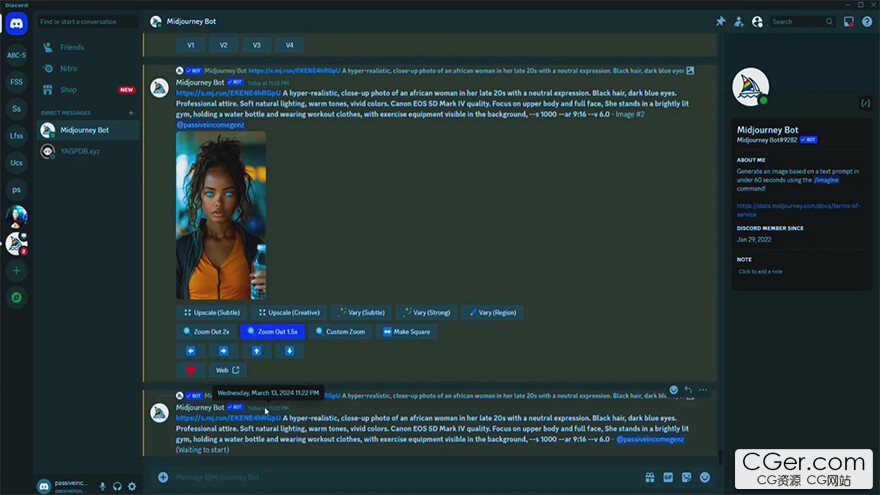
Task: Open the ABC-S server
Action: tap(16, 55)
